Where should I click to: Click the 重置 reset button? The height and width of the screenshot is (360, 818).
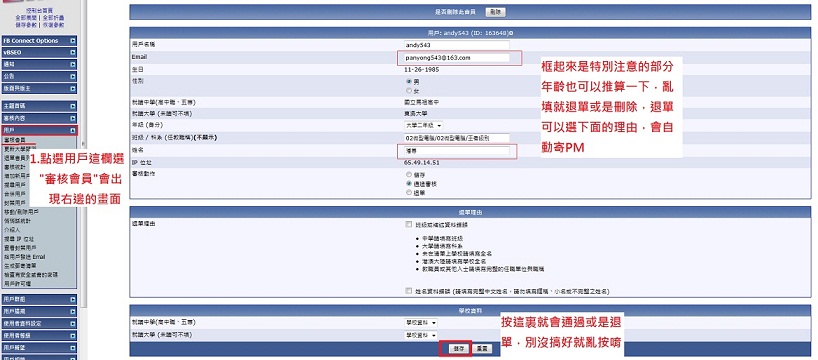[x=482, y=348]
